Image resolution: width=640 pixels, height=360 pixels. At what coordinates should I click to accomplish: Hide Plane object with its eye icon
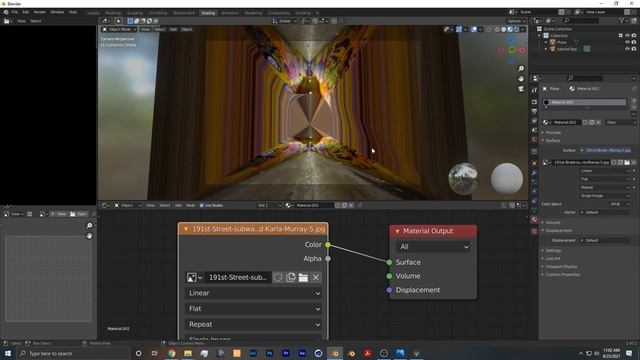click(627, 42)
